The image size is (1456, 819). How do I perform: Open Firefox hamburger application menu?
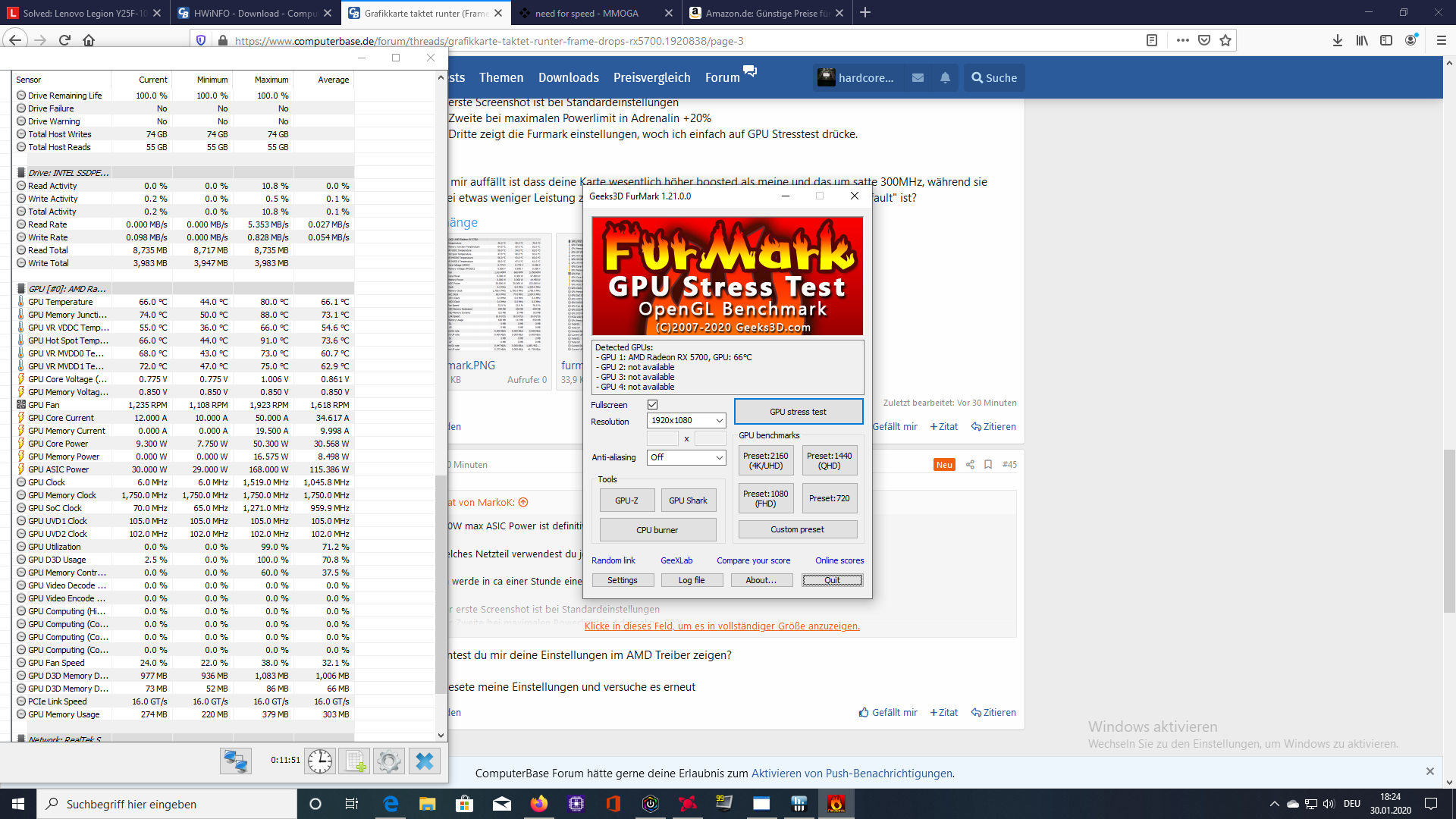tap(1441, 40)
